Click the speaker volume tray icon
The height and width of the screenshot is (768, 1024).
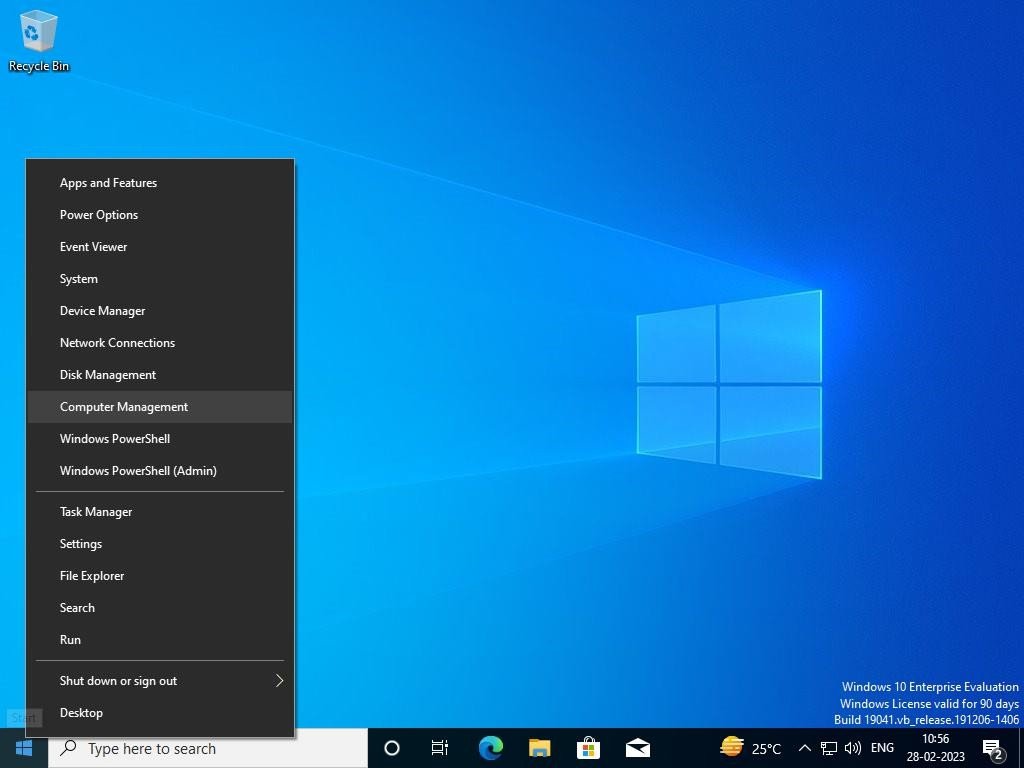pos(852,748)
